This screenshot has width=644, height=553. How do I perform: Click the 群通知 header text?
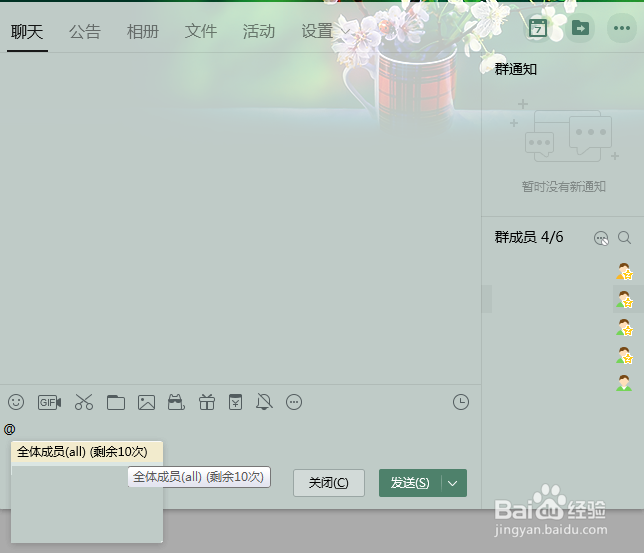click(515, 69)
